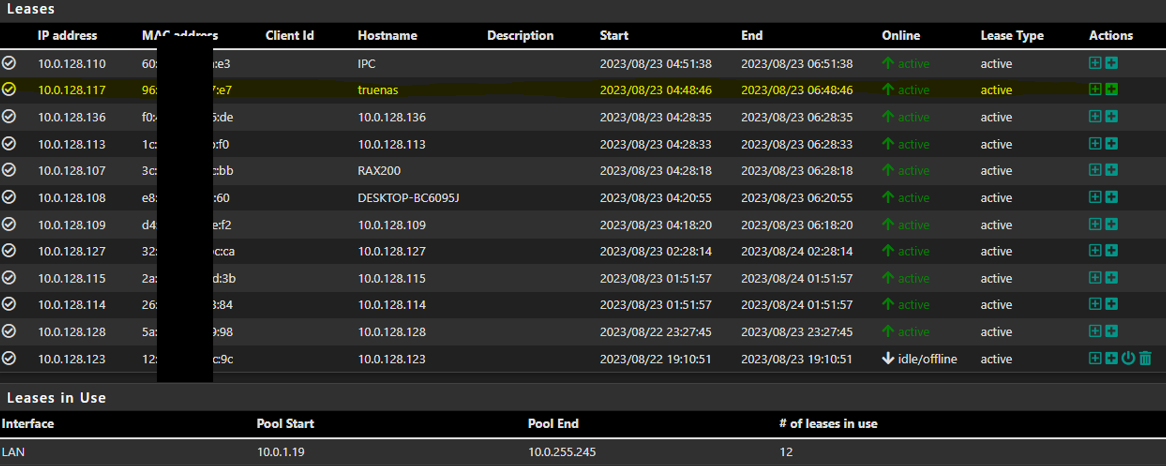
Task: Sort leases by IP address column
Action: [x=67, y=35]
